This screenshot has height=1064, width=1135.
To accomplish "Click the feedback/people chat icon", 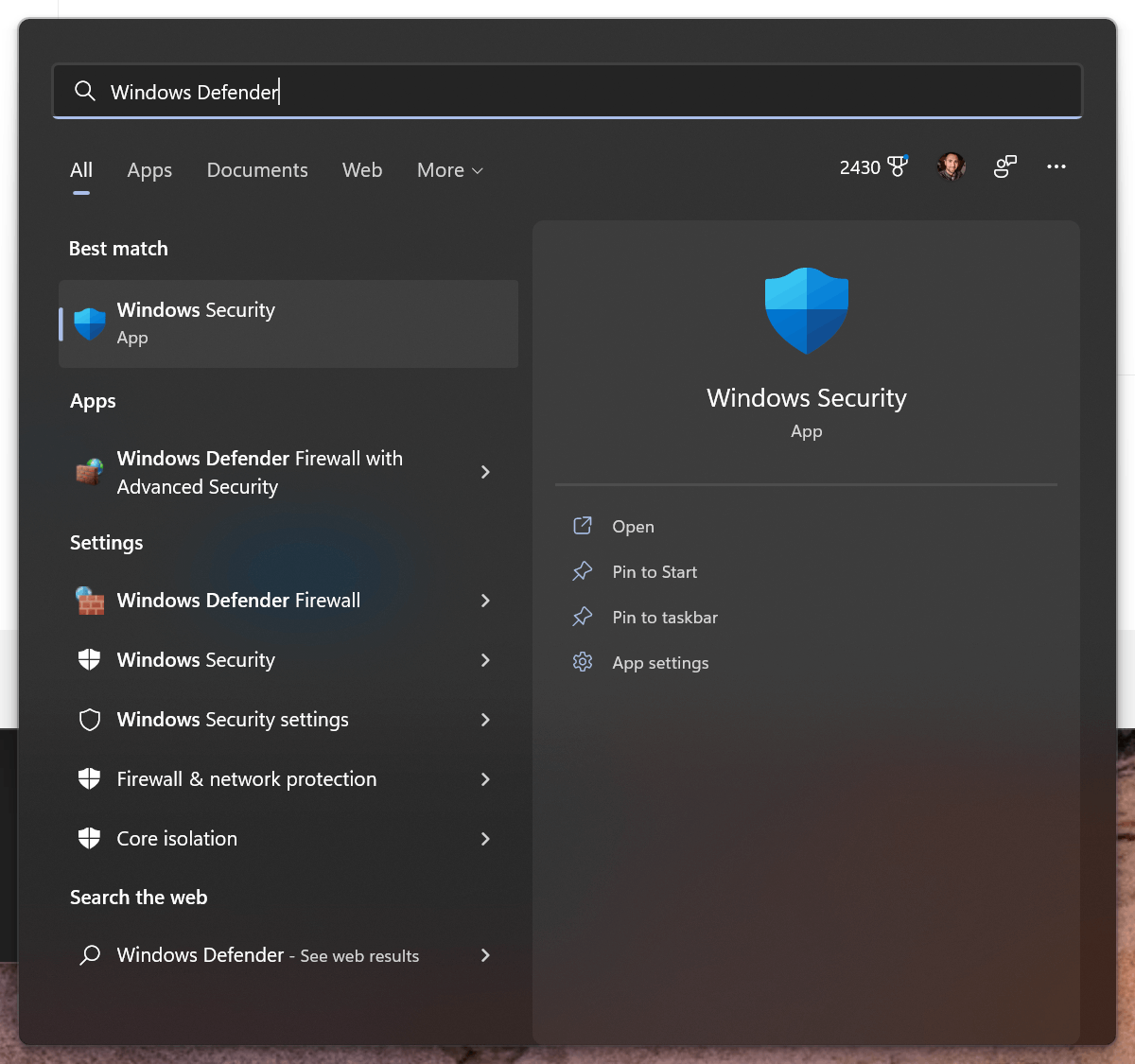I will click(1004, 166).
